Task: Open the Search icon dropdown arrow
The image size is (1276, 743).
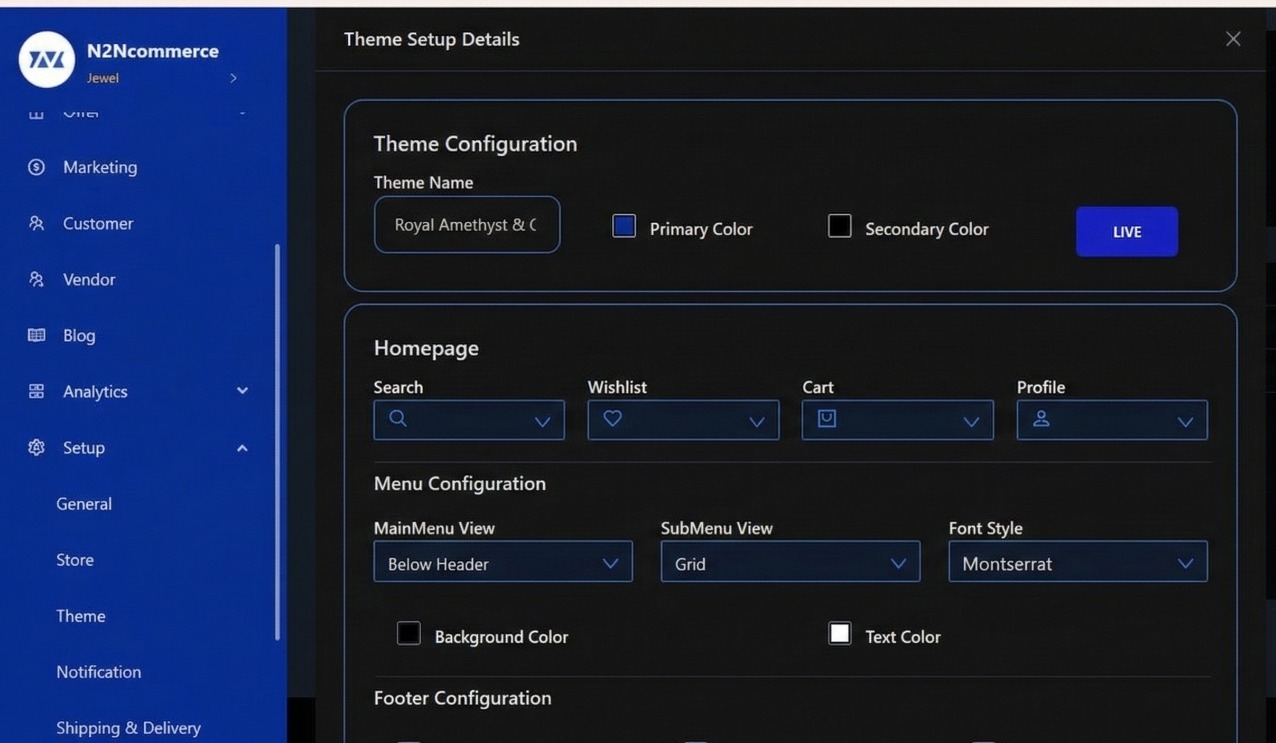Action: click(x=542, y=422)
